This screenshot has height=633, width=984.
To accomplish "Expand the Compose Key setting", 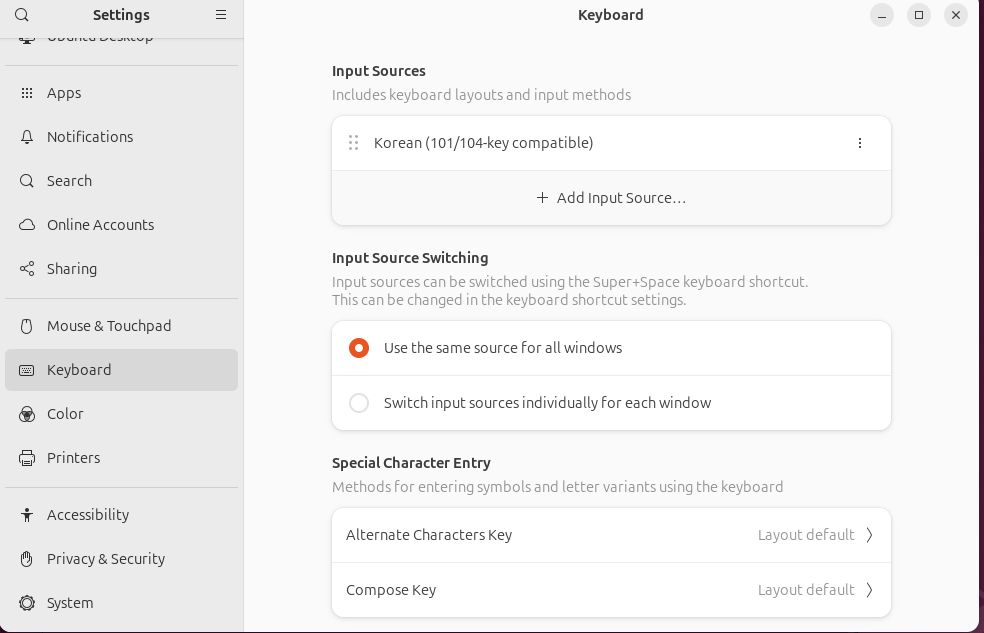I will pos(611,590).
